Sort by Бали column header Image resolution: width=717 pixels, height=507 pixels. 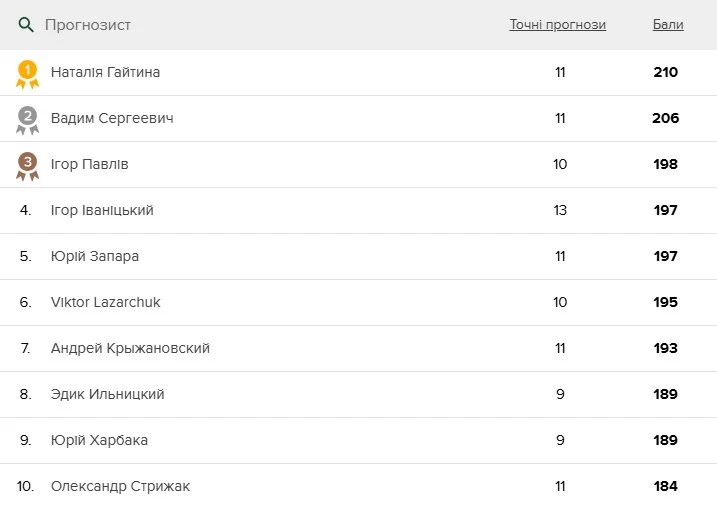click(668, 25)
